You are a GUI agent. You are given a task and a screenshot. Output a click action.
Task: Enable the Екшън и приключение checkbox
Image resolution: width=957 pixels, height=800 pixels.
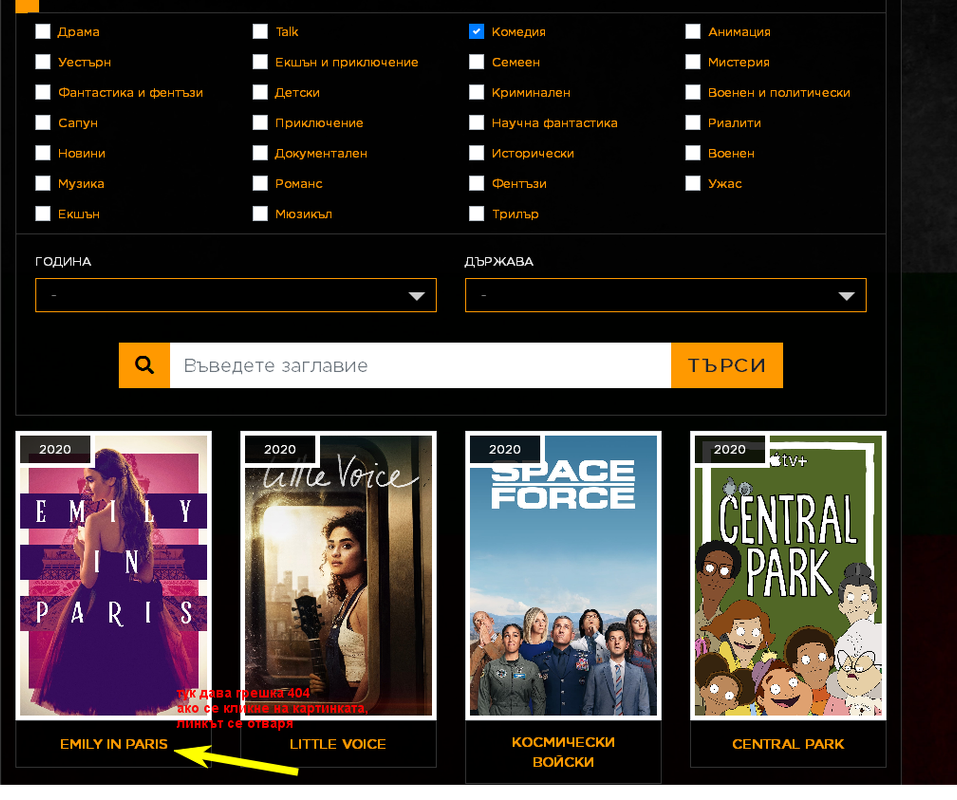(260, 62)
